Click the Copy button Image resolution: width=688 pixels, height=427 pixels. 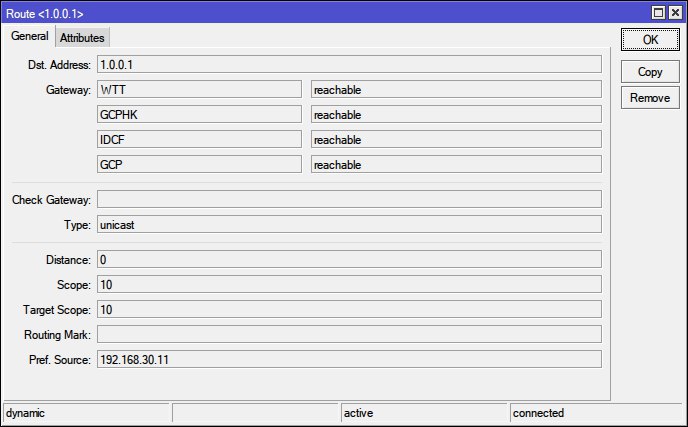coord(650,72)
